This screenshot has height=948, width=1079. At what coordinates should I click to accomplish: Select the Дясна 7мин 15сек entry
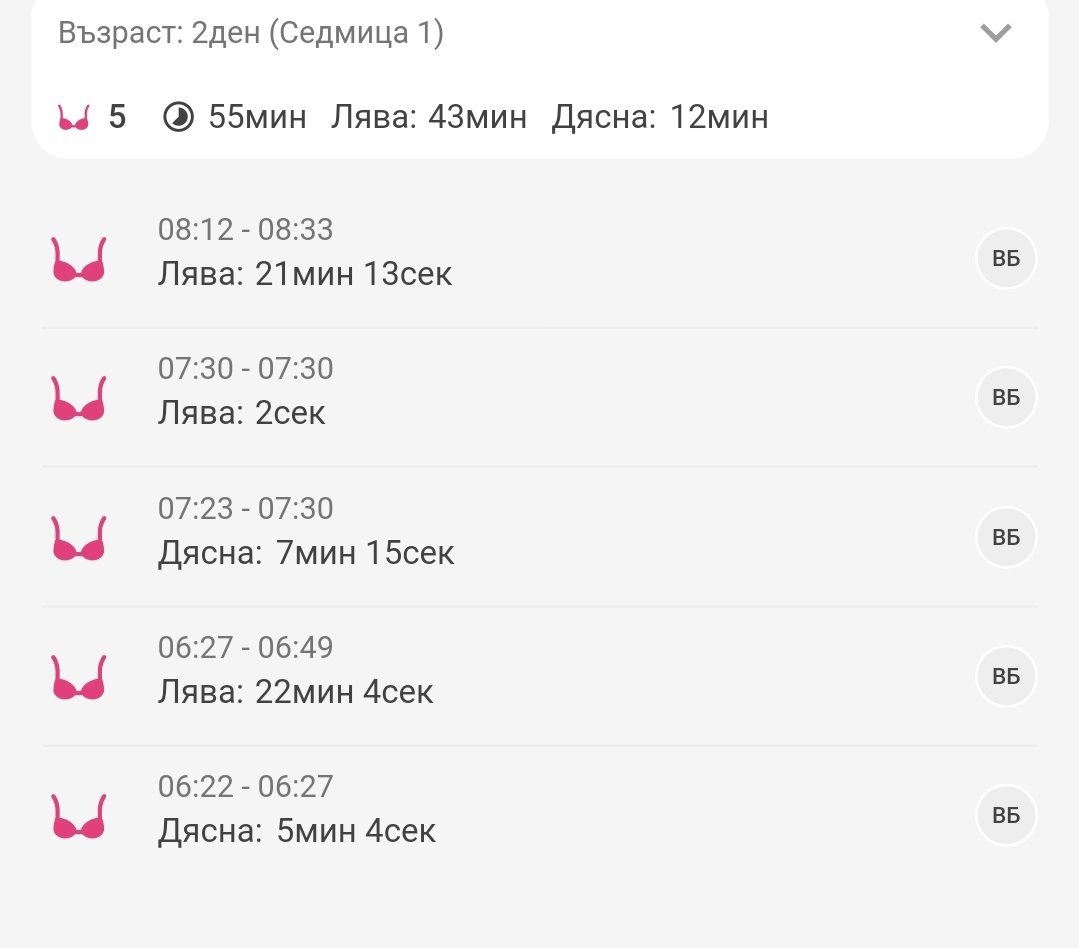tap(306, 552)
